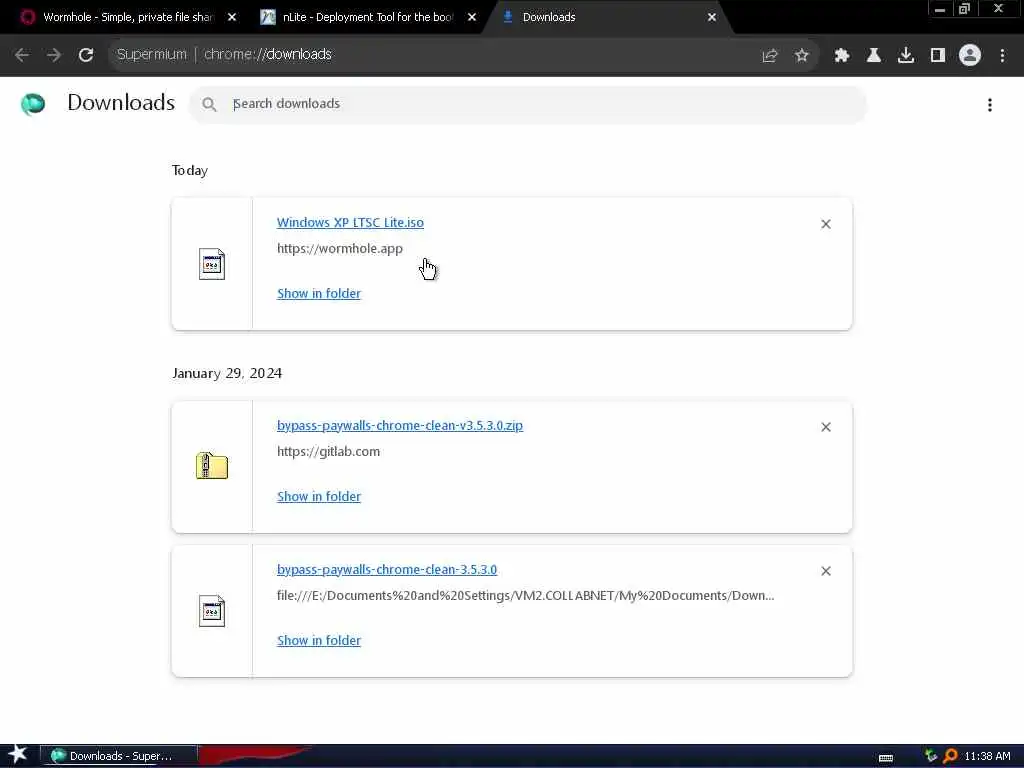1024x768 pixels.
Task: Click the green tray icon beside the orange magnifier
Action: pos(932,756)
